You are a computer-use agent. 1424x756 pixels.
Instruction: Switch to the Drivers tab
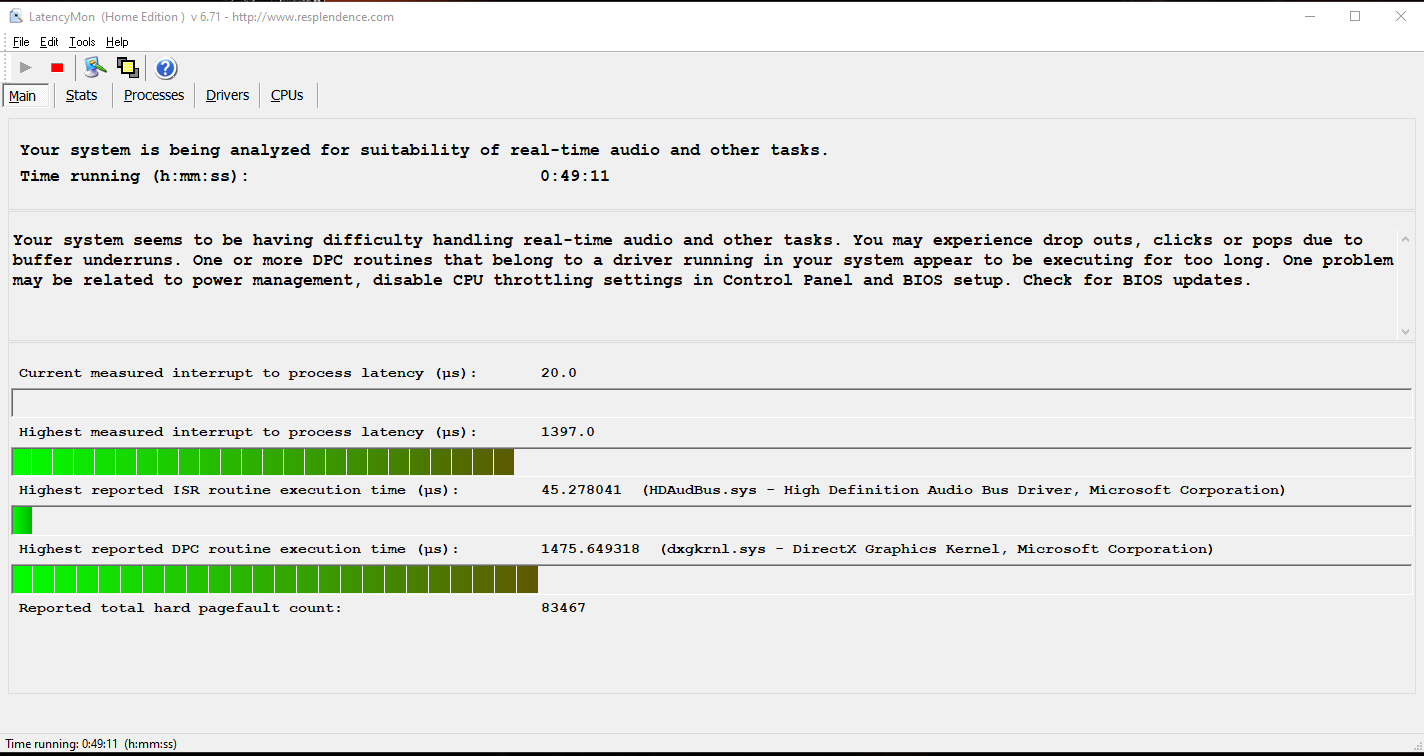228,95
